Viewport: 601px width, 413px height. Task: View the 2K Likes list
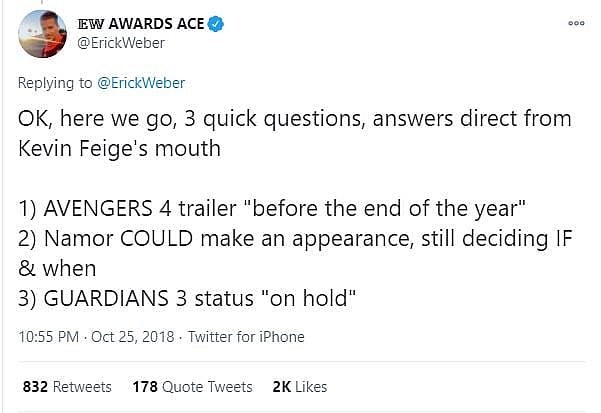pyautogui.click(x=299, y=386)
